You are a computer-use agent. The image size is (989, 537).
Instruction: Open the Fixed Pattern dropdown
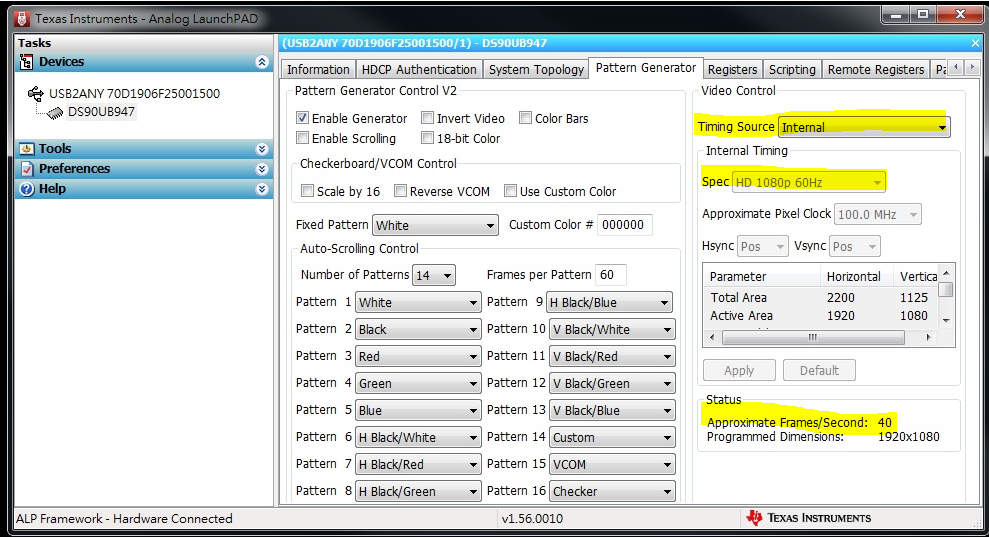click(x=435, y=225)
